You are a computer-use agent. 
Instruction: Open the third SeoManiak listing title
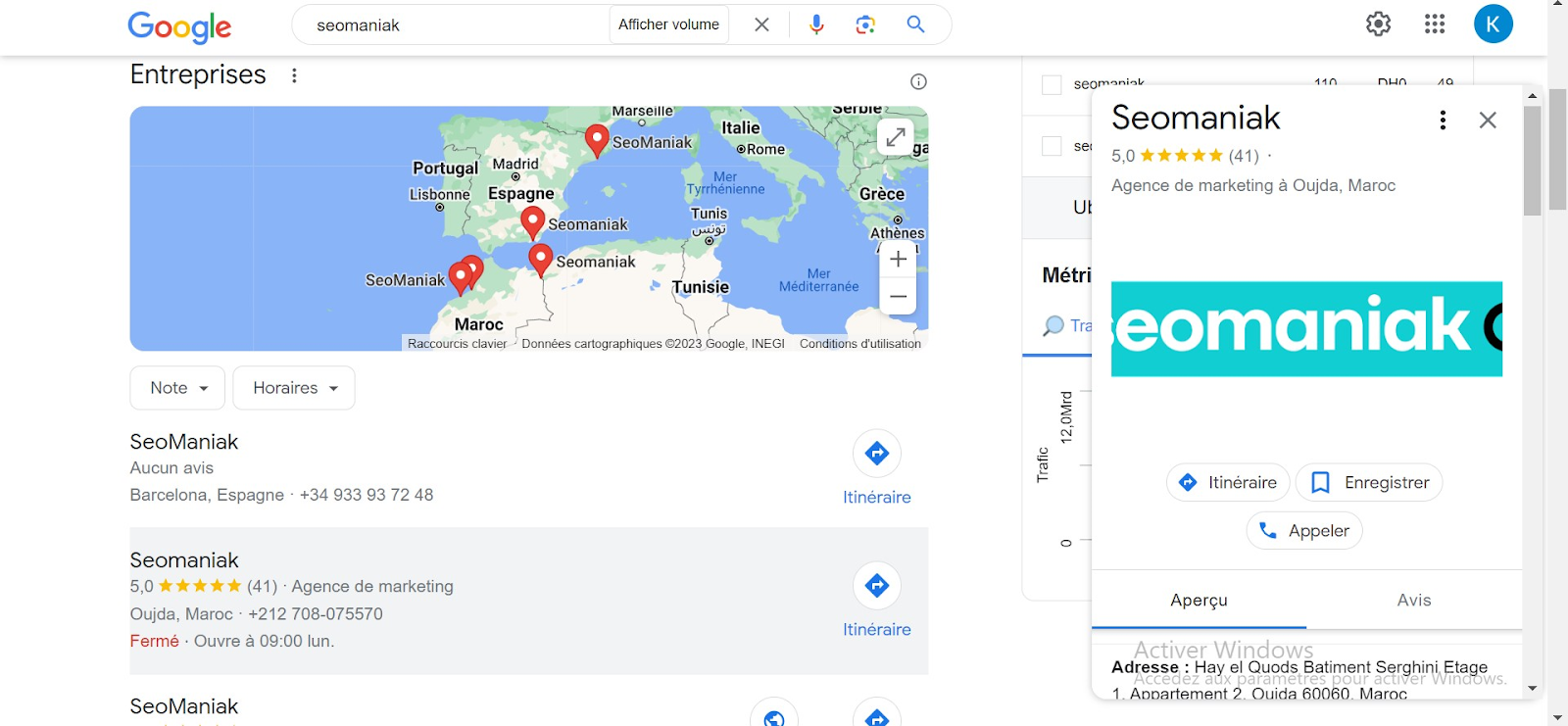(x=184, y=706)
